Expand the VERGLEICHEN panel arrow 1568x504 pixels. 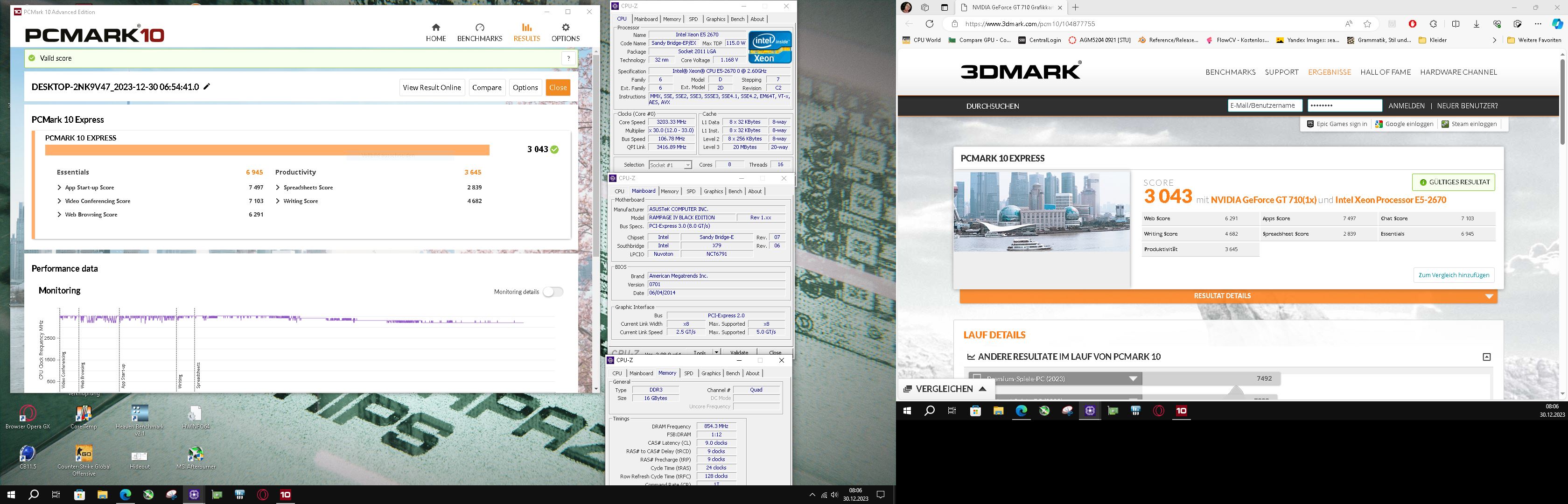(982, 389)
